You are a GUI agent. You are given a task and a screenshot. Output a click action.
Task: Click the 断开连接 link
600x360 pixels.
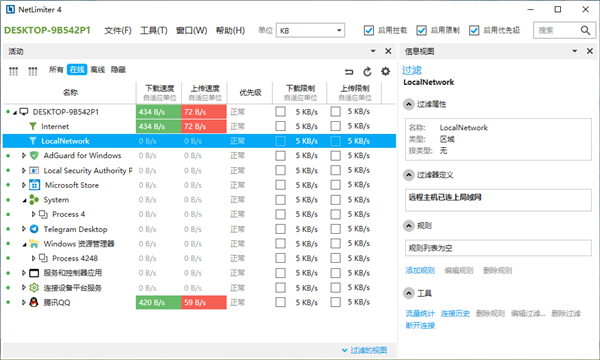pyautogui.click(x=420, y=326)
